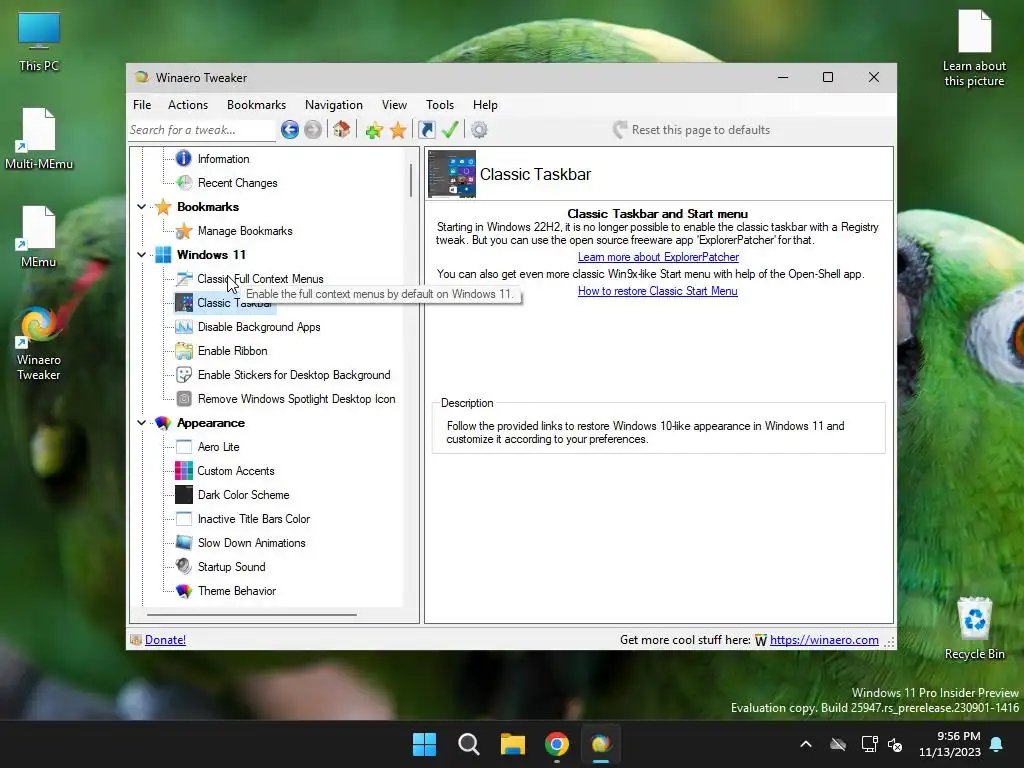Click the Manage Bookmarks star icon
The height and width of the screenshot is (768, 1024).
[x=184, y=231]
